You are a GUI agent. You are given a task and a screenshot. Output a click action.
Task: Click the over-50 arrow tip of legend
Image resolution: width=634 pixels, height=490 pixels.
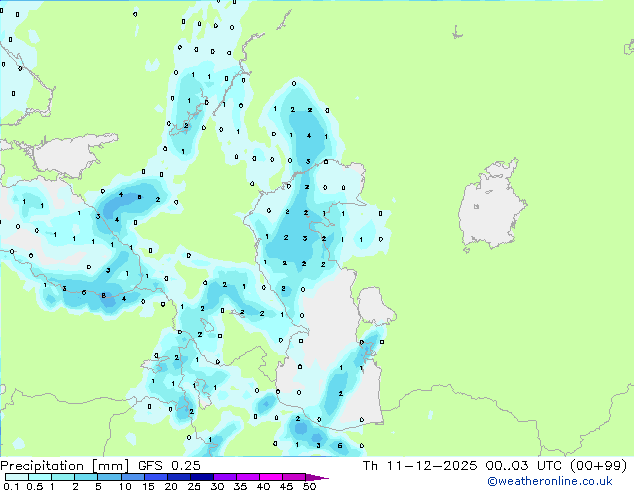pyautogui.click(x=317, y=477)
